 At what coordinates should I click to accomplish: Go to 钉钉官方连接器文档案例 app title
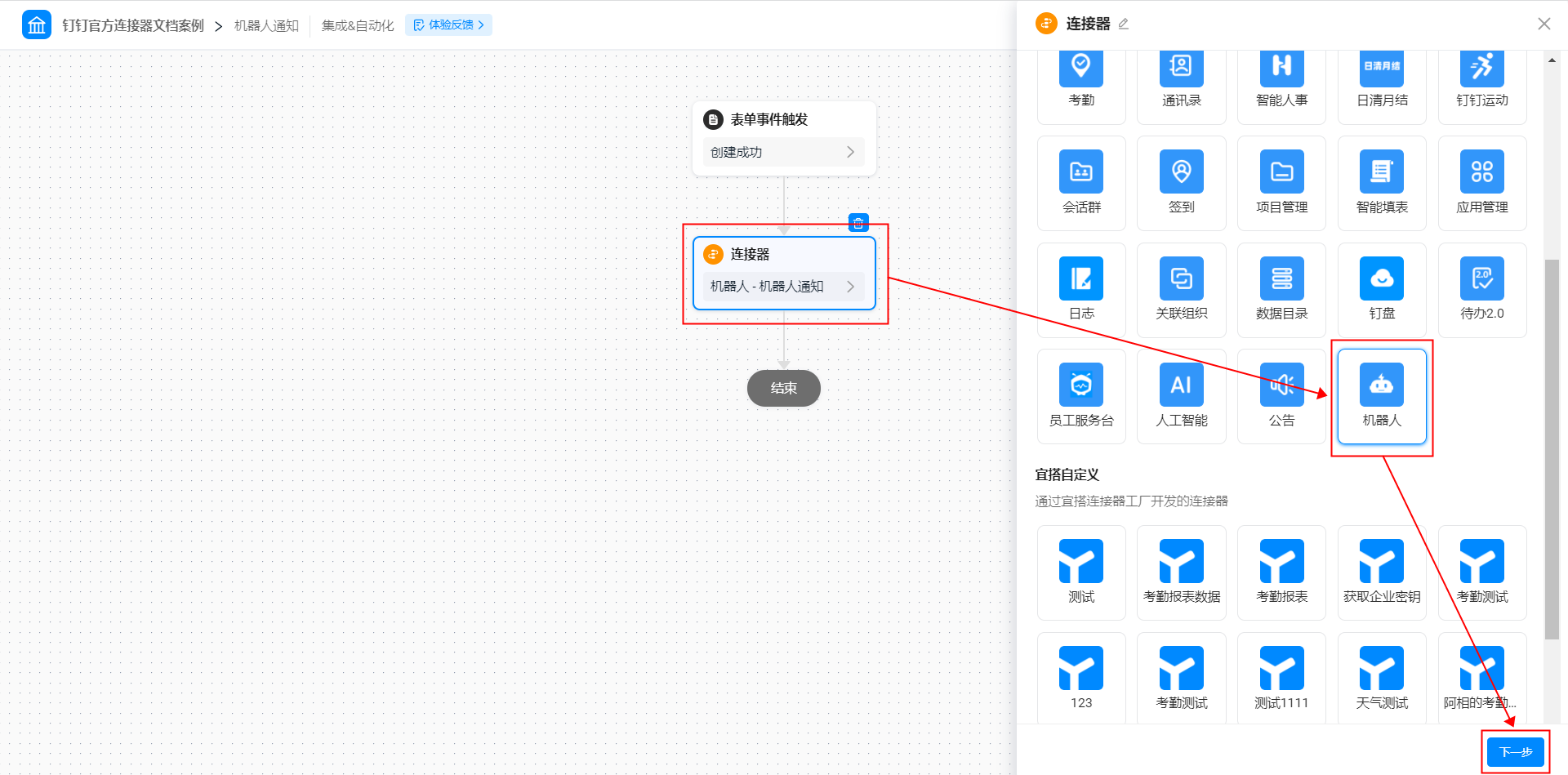pyautogui.click(x=133, y=25)
